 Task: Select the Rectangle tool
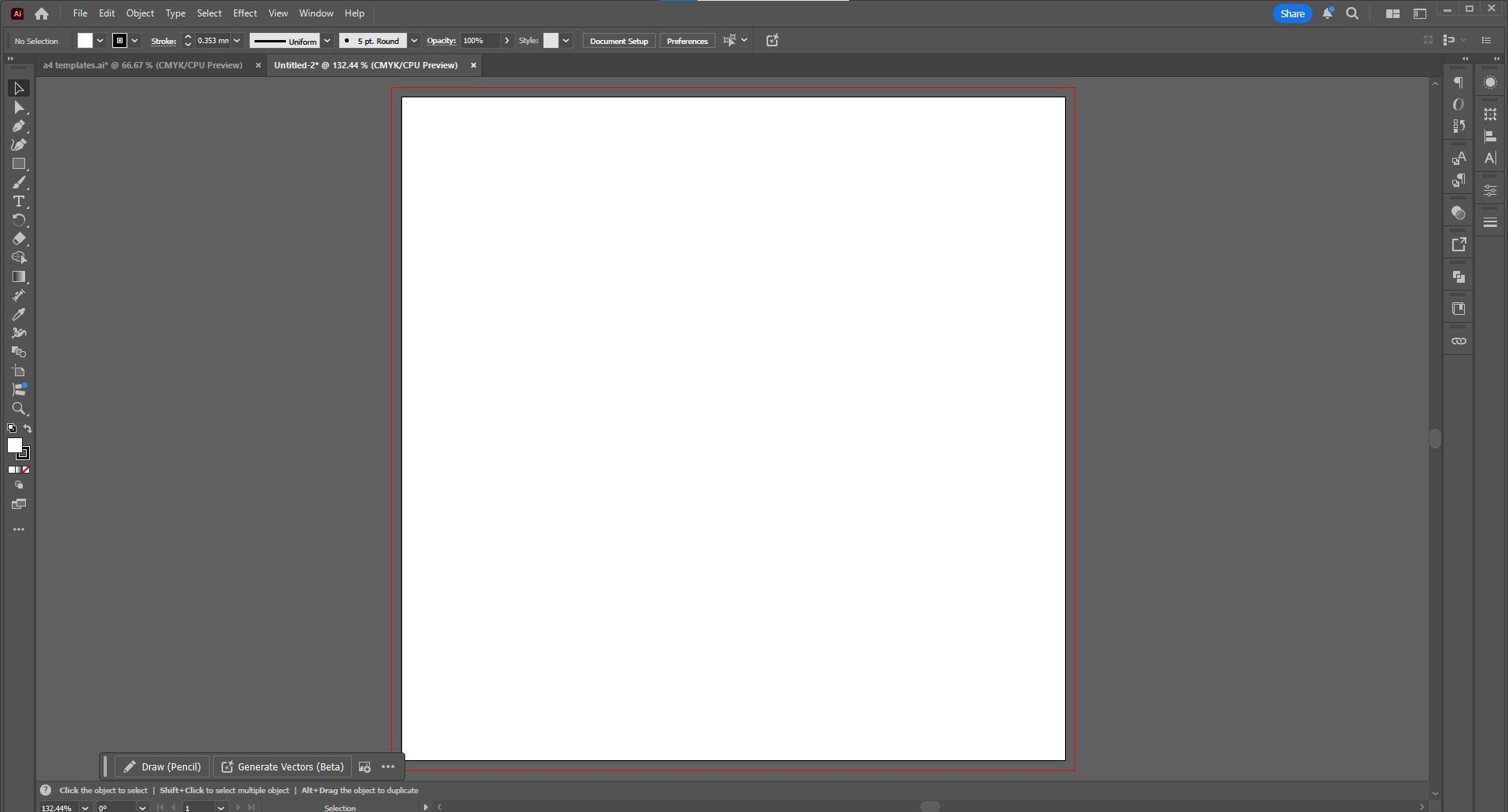coord(19,164)
